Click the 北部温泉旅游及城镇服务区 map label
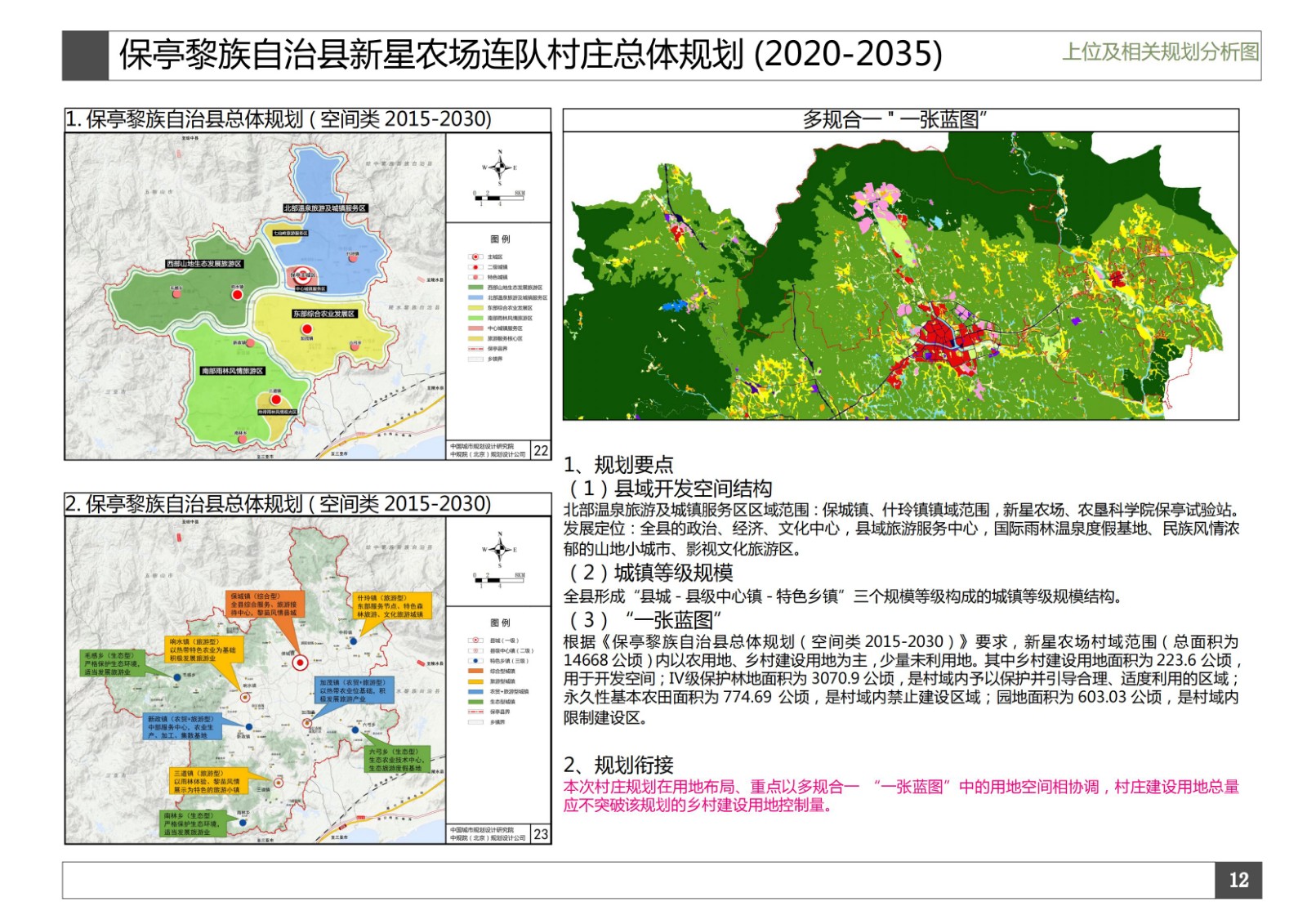Image resolution: width=1307 pixels, height=924 pixels. (x=325, y=208)
